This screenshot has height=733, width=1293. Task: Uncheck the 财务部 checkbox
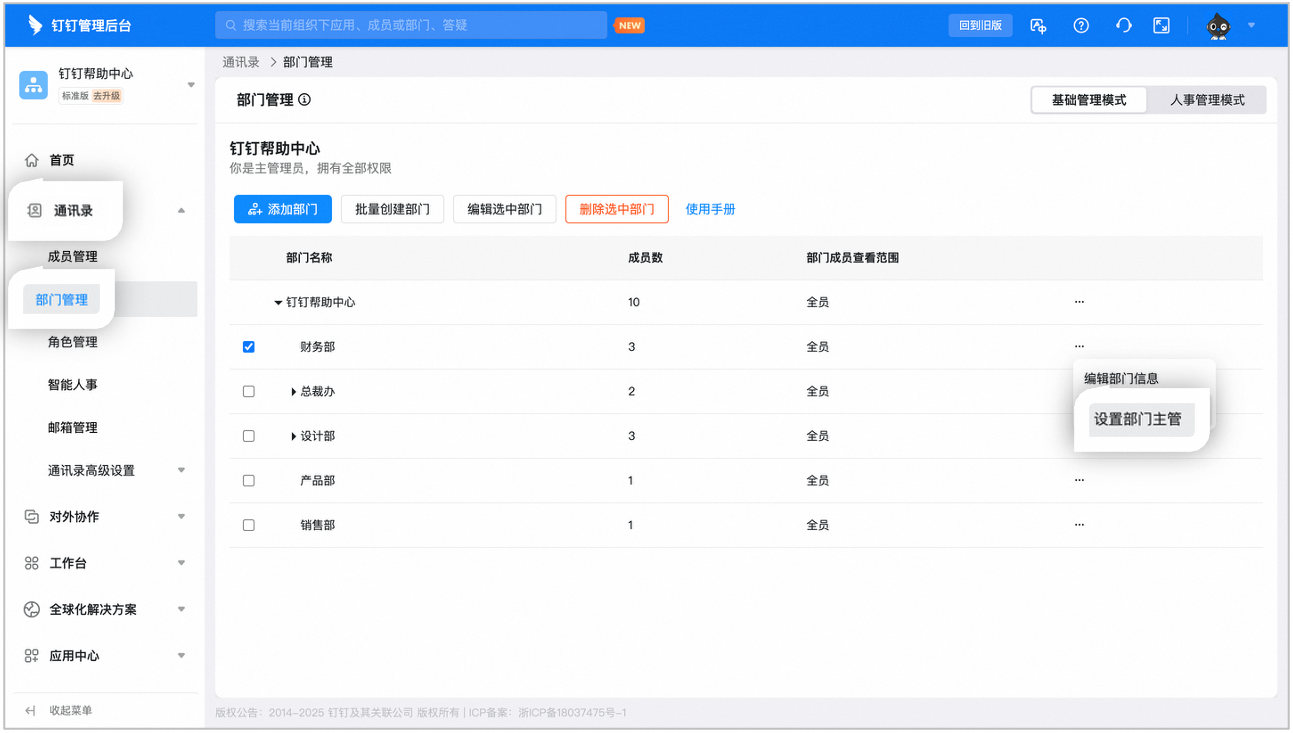coord(249,347)
